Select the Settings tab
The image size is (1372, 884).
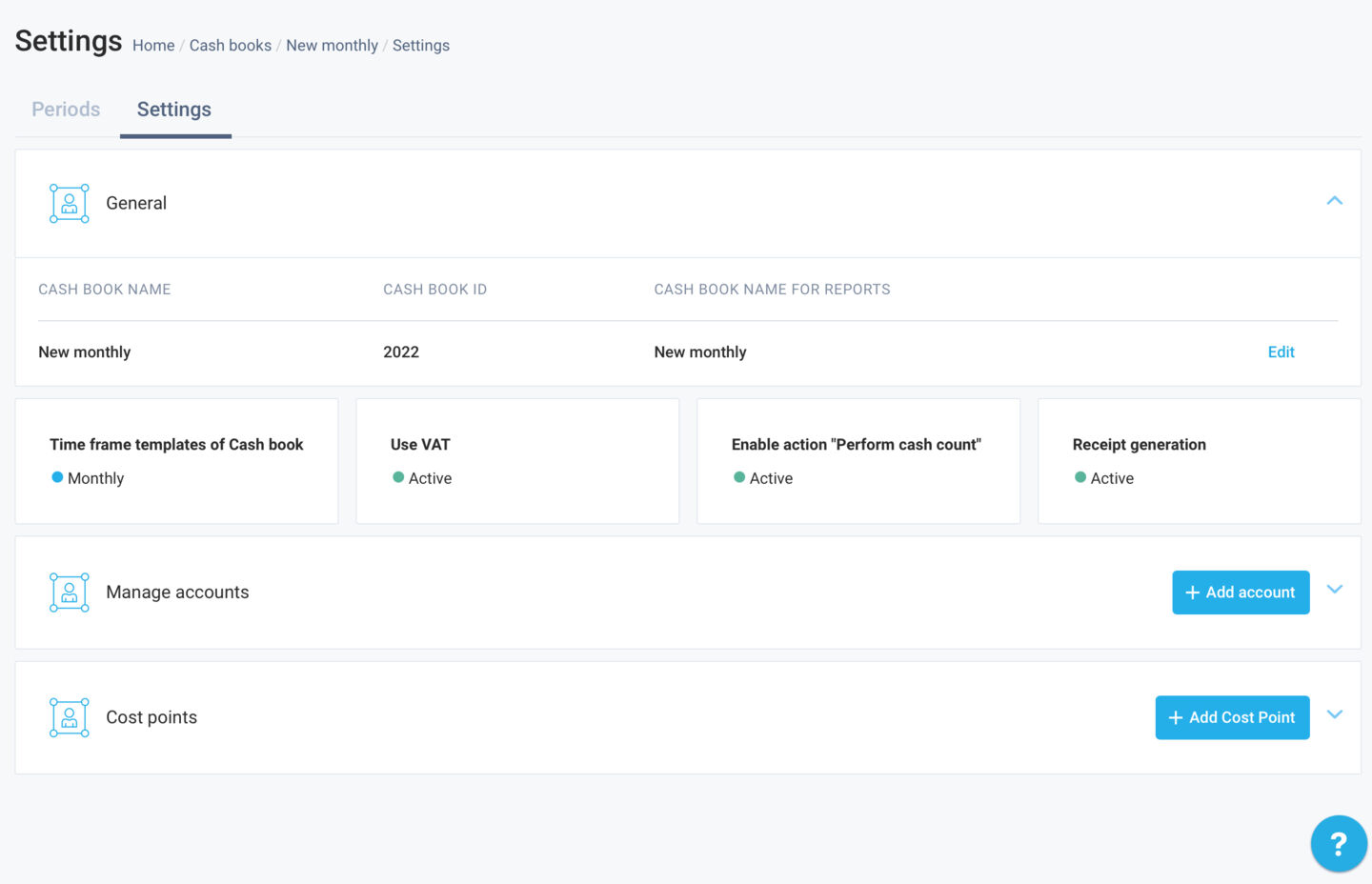click(174, 110)
